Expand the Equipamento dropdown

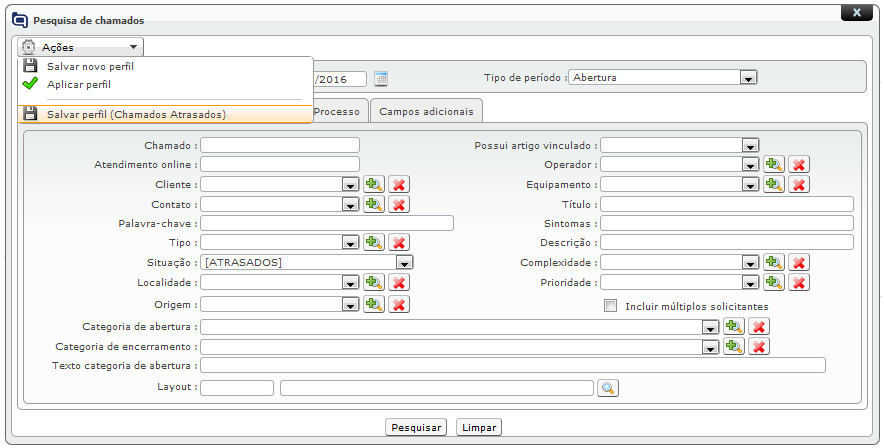(x=750, y=185)
